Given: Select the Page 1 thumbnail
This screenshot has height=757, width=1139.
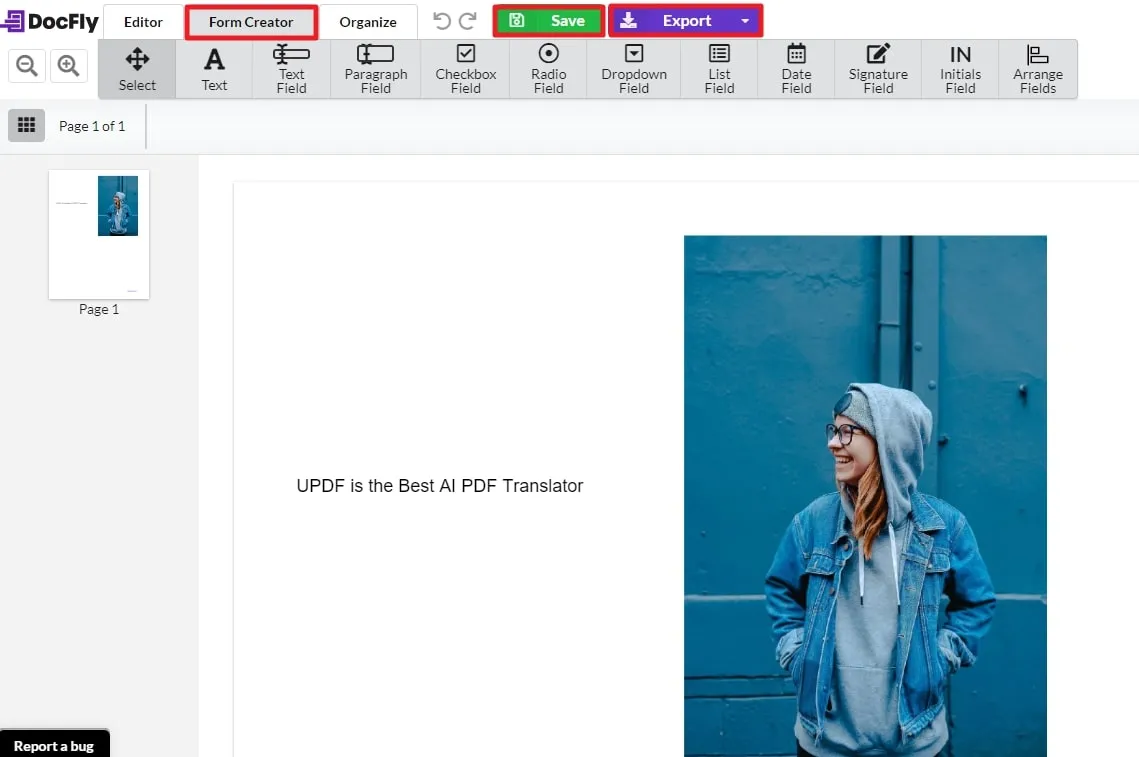Looking at the screenshot, I should click(98, 233).
